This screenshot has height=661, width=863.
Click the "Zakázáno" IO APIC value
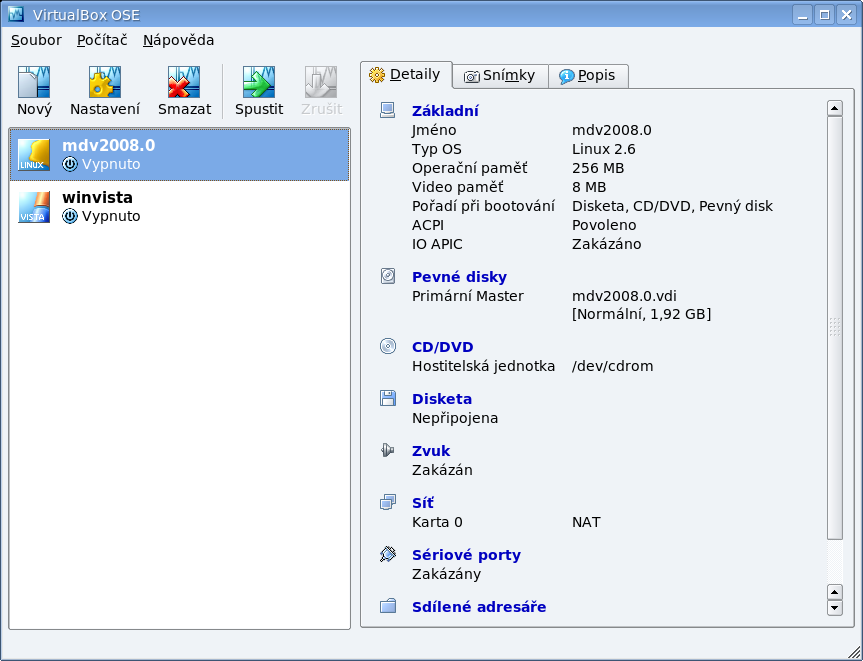607,244
